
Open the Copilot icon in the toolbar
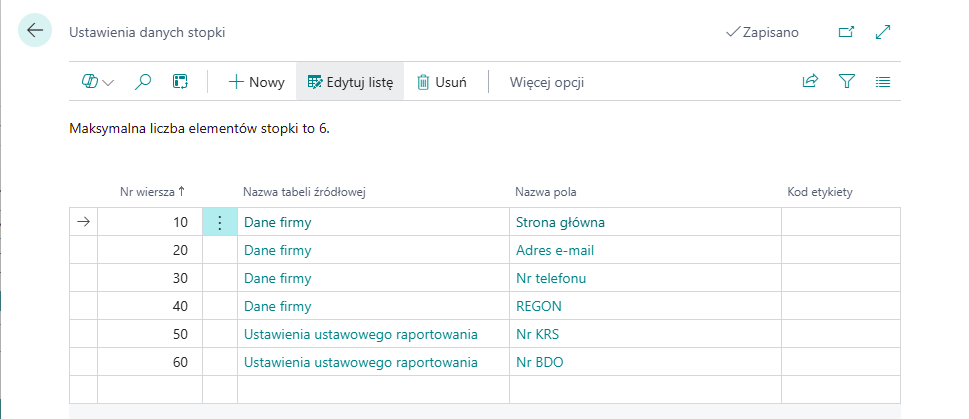[90, 82]
